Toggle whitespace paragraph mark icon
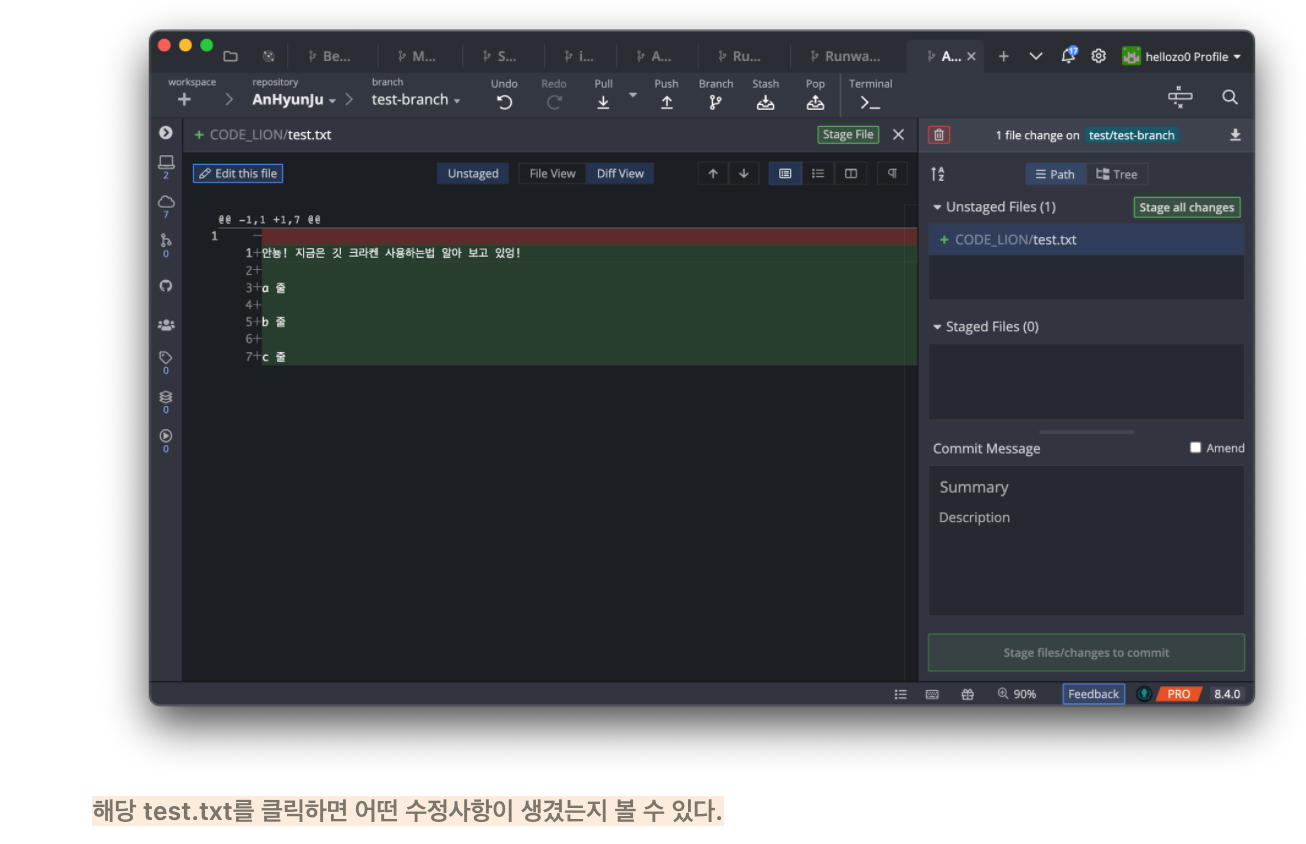Viewport: 1306px width, 844px height. tap(892, 173)
